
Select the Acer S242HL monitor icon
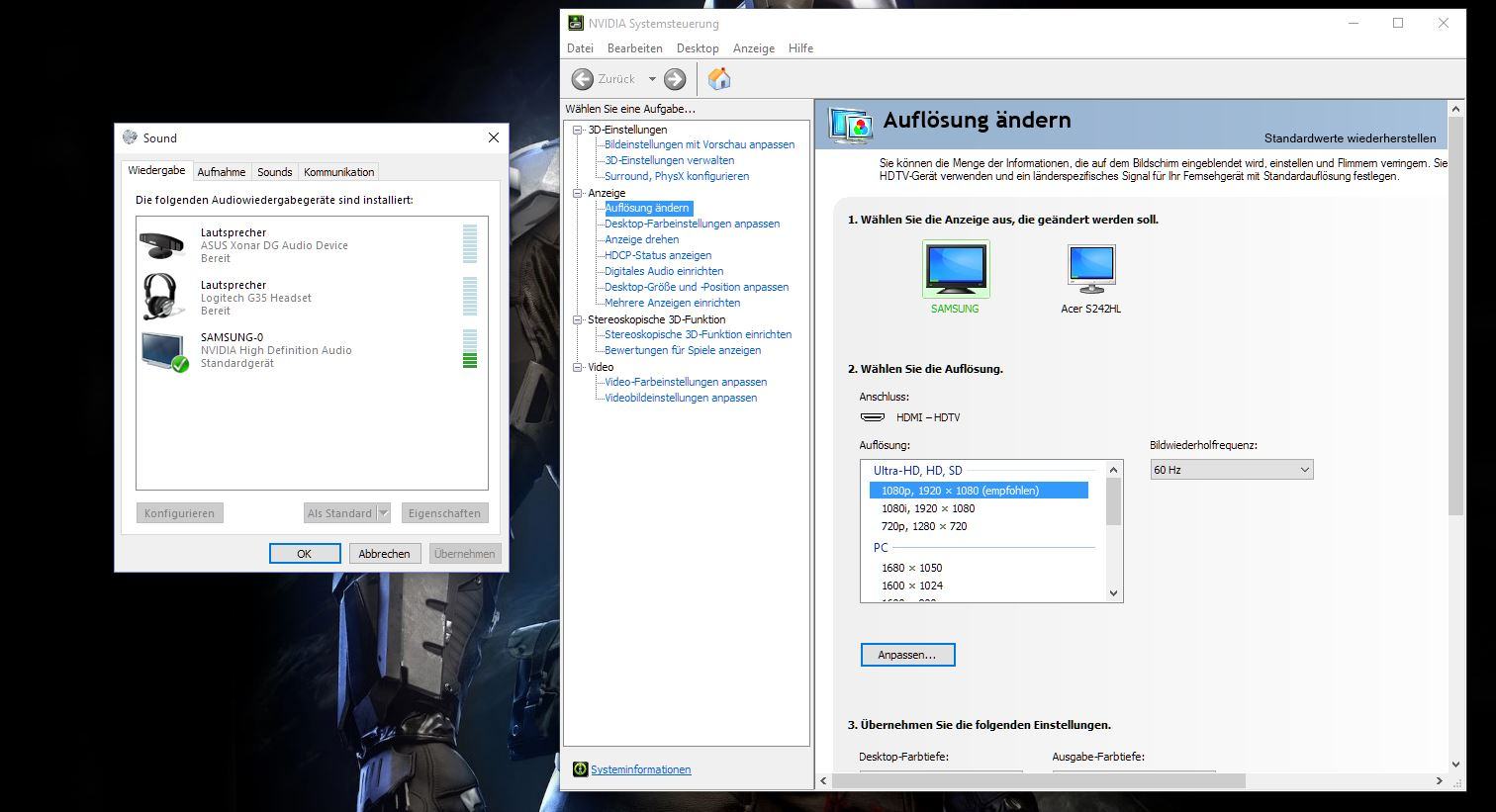click(x=1091, y=269)
